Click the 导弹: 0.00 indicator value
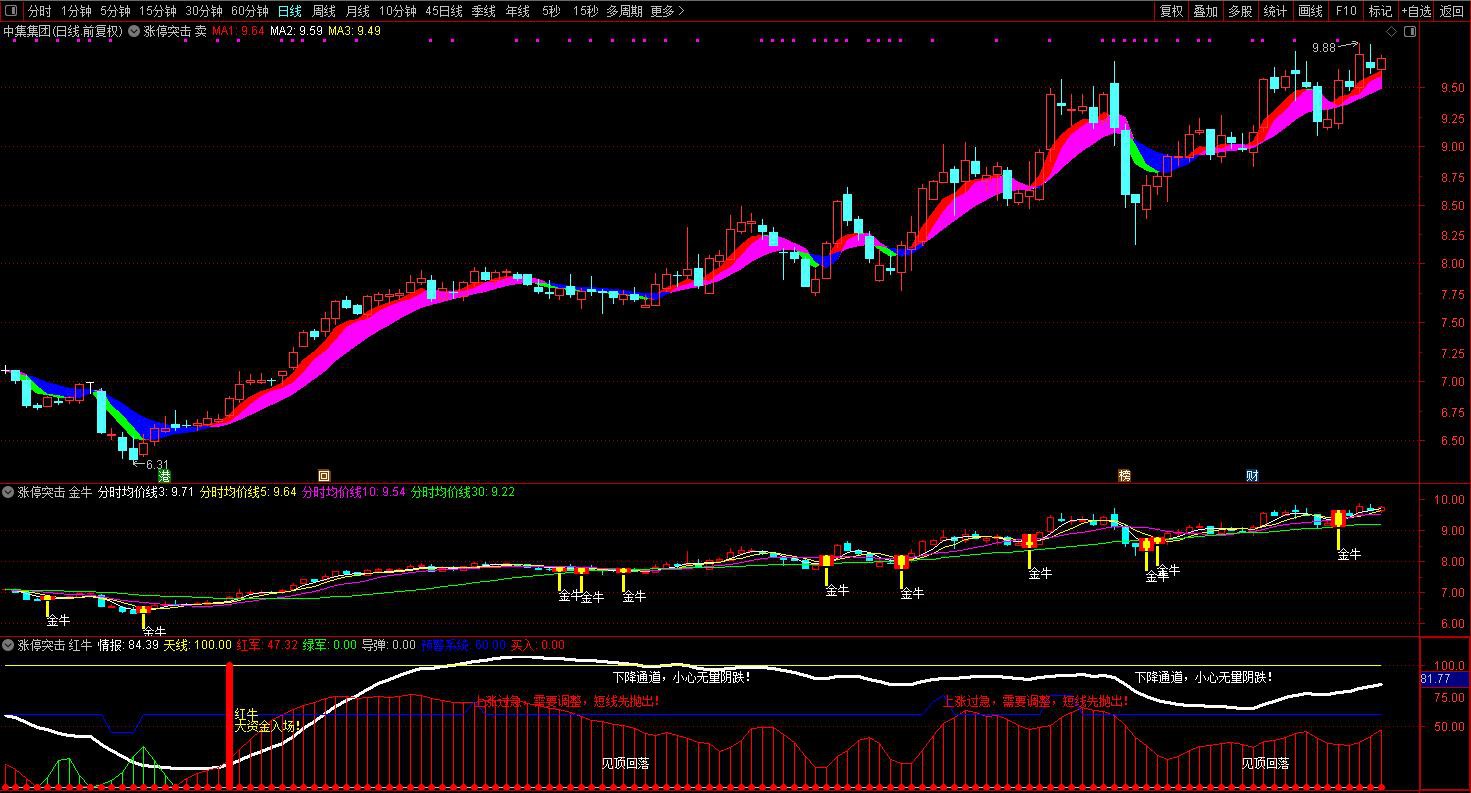The height and width of the screenshot is (793, 1471). pyautogui.click(x=388, y=645)
